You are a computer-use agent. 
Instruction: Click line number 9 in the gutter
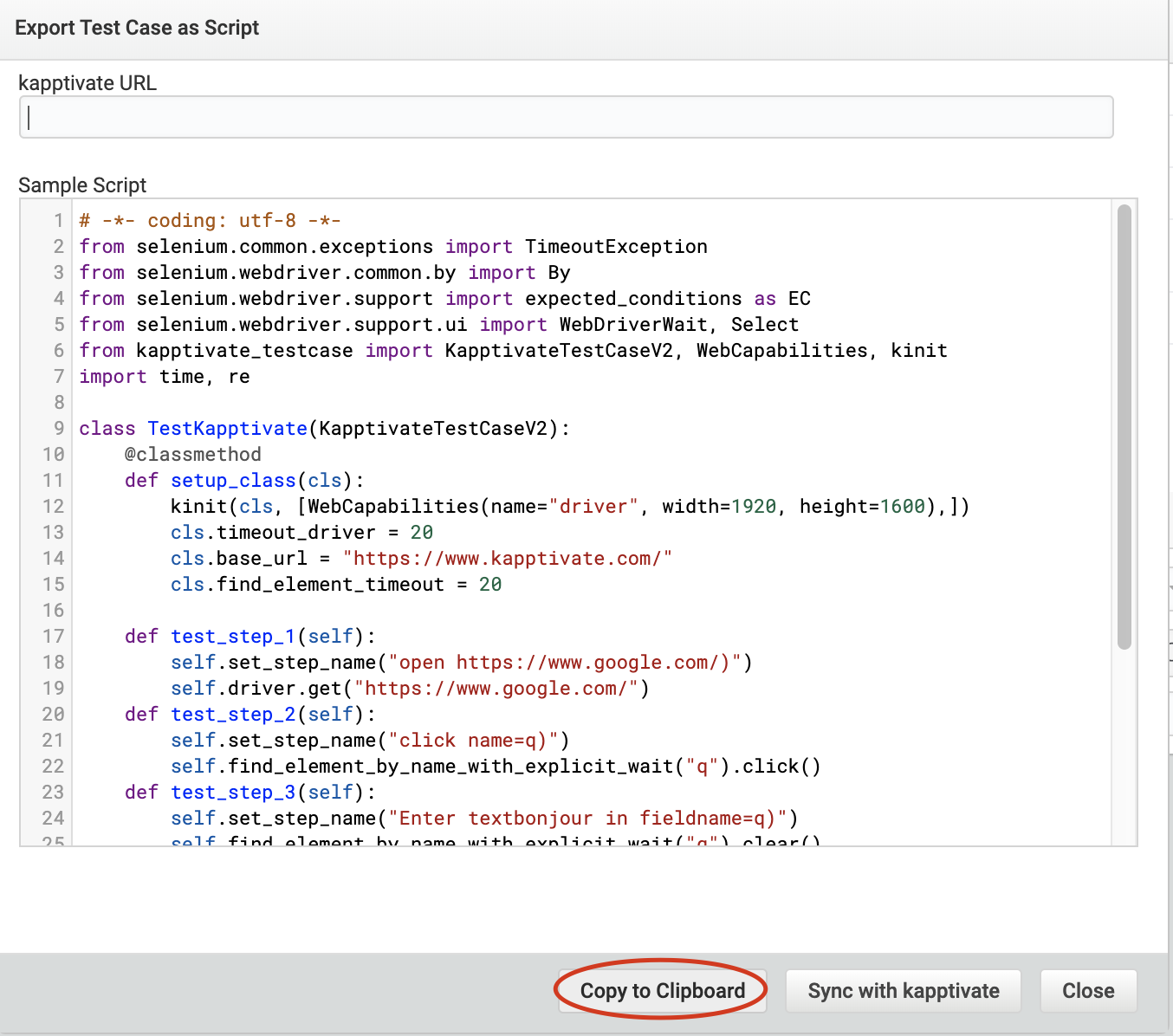pos(58,429)
